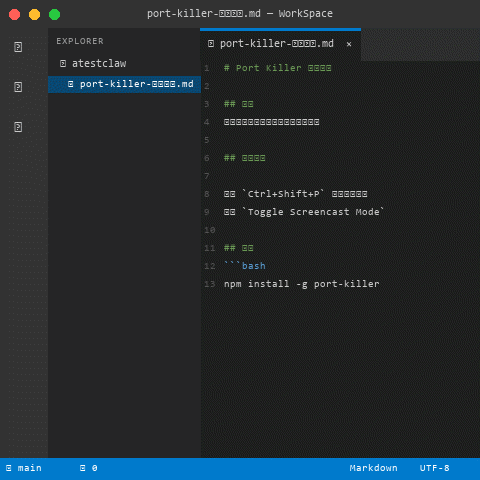
Task: Click the 'Toggle Screencast Mode' line
Action: [304, 212]
